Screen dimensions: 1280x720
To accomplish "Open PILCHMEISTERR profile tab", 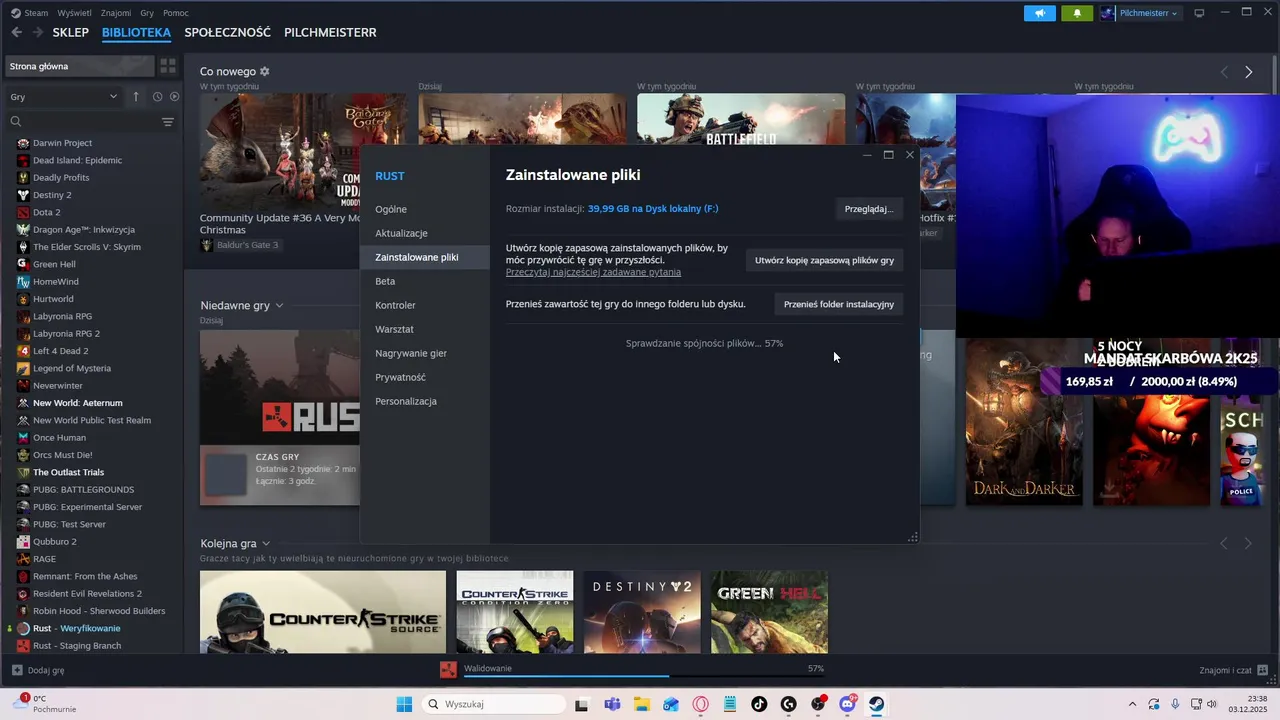I will (330, 32).
